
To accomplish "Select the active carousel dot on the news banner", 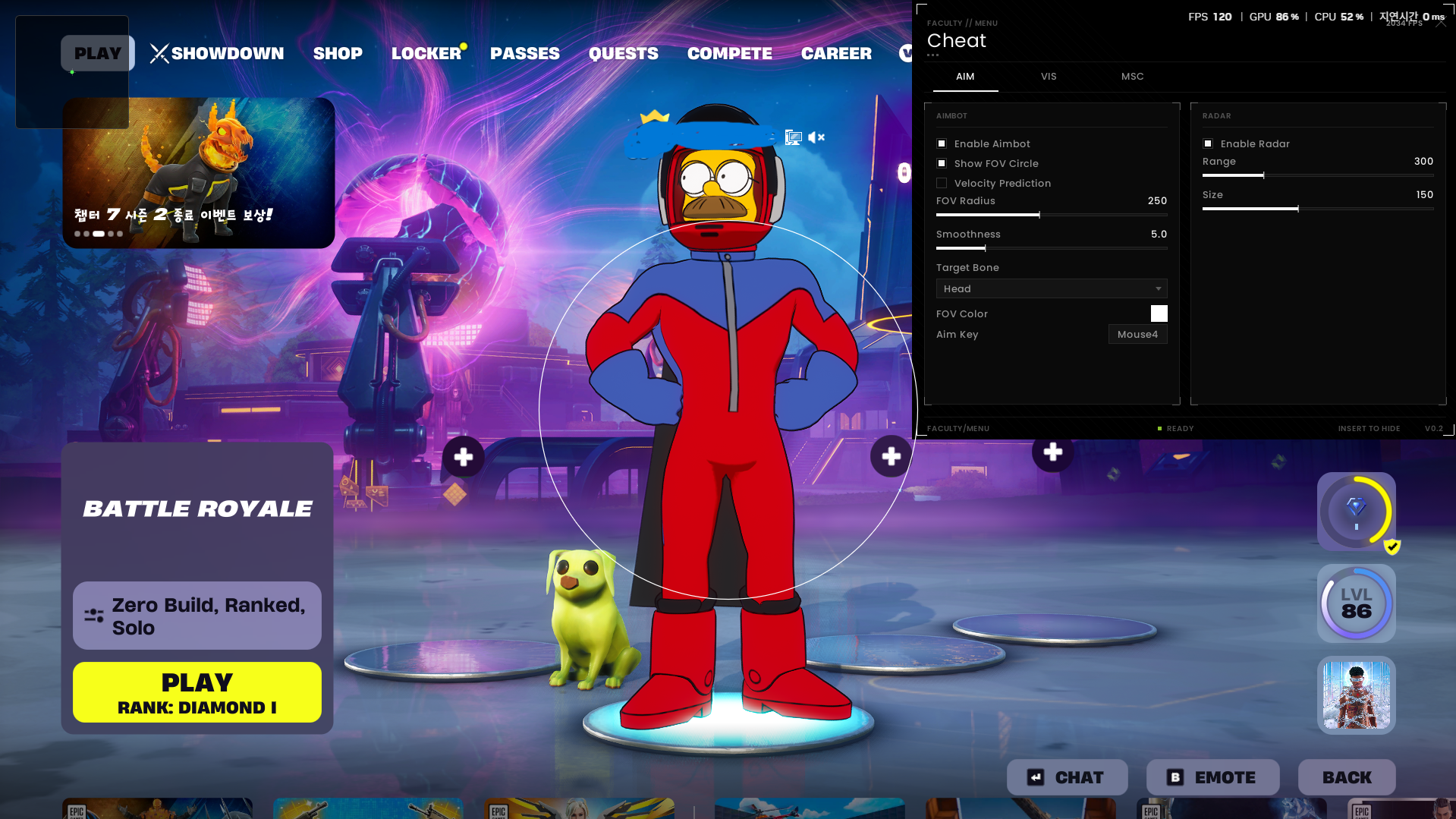I will [x=99, y=234].
